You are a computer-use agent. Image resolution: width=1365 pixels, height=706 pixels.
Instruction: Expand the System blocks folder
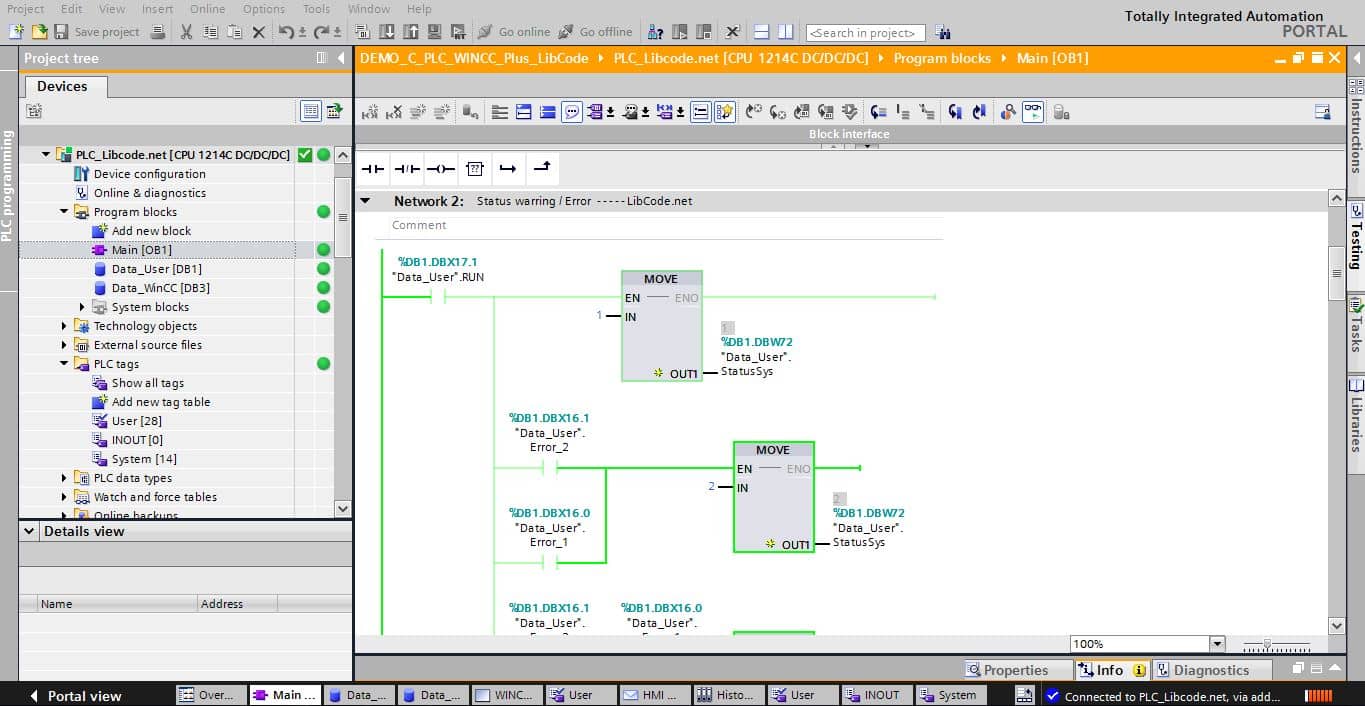pos(83,307)
